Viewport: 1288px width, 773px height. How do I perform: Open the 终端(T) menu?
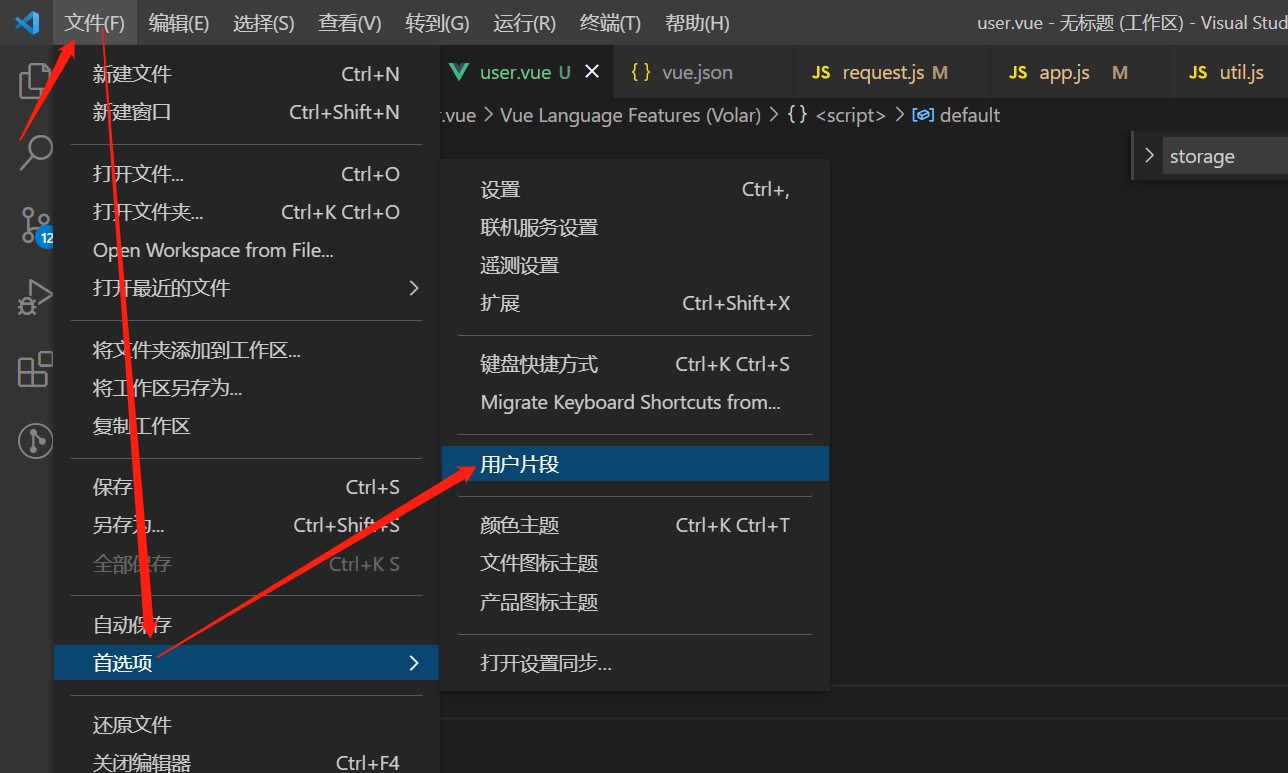click(x=610, y=23)
